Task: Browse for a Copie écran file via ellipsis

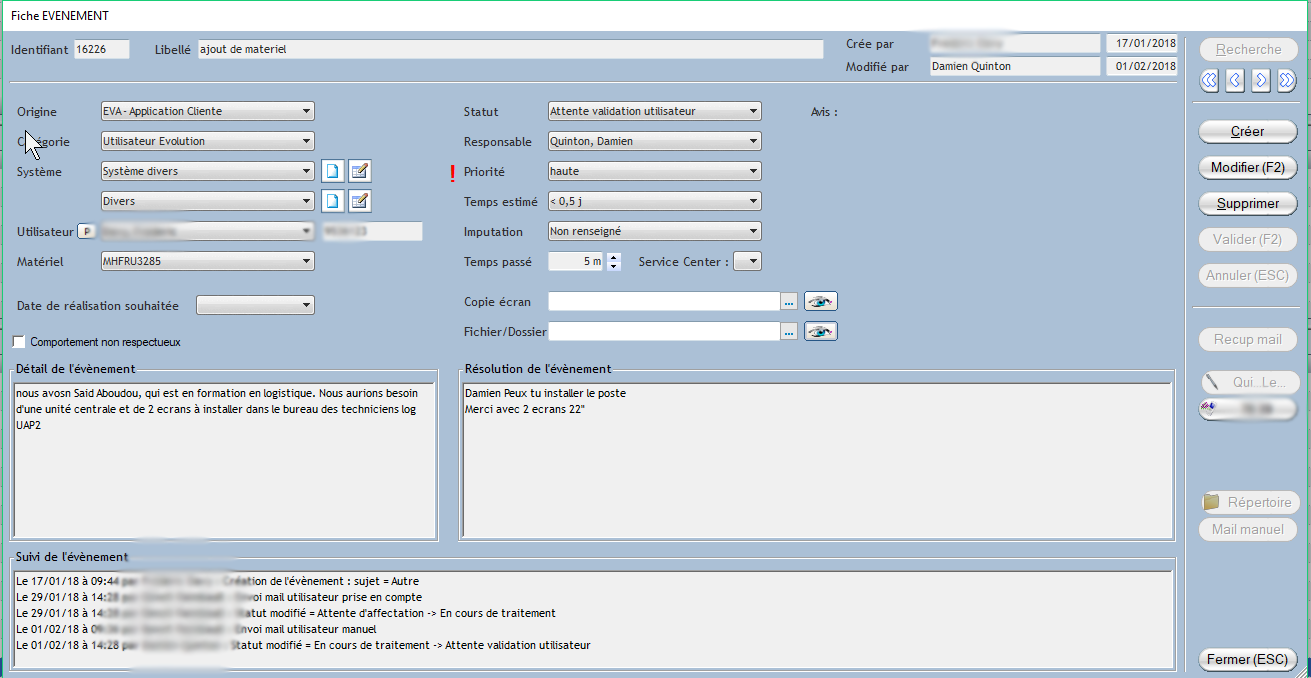Action: click(x=789, y=301)
